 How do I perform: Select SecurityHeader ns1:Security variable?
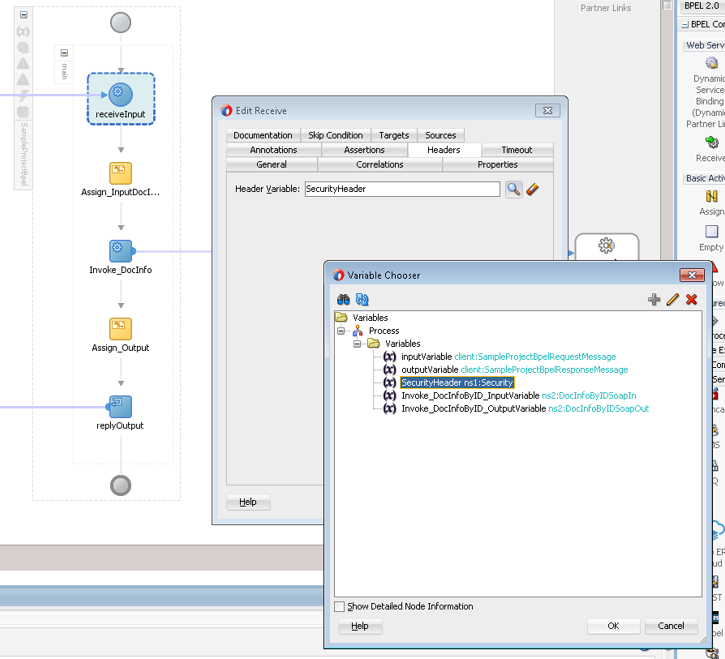pyautogui.click(x=457, y=382)
